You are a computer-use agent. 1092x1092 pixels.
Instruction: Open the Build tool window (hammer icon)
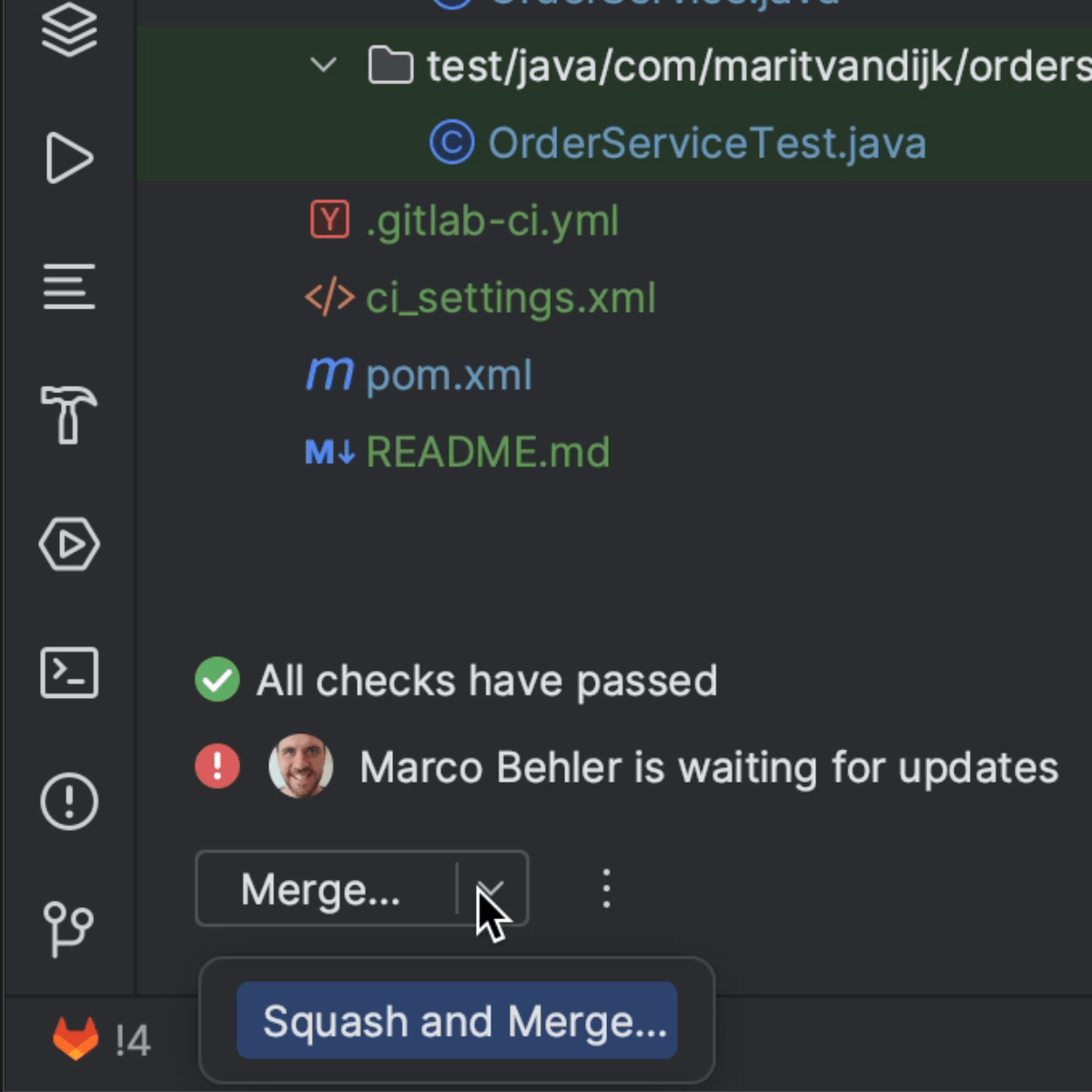pyautogui.click(x=69, y=415)
